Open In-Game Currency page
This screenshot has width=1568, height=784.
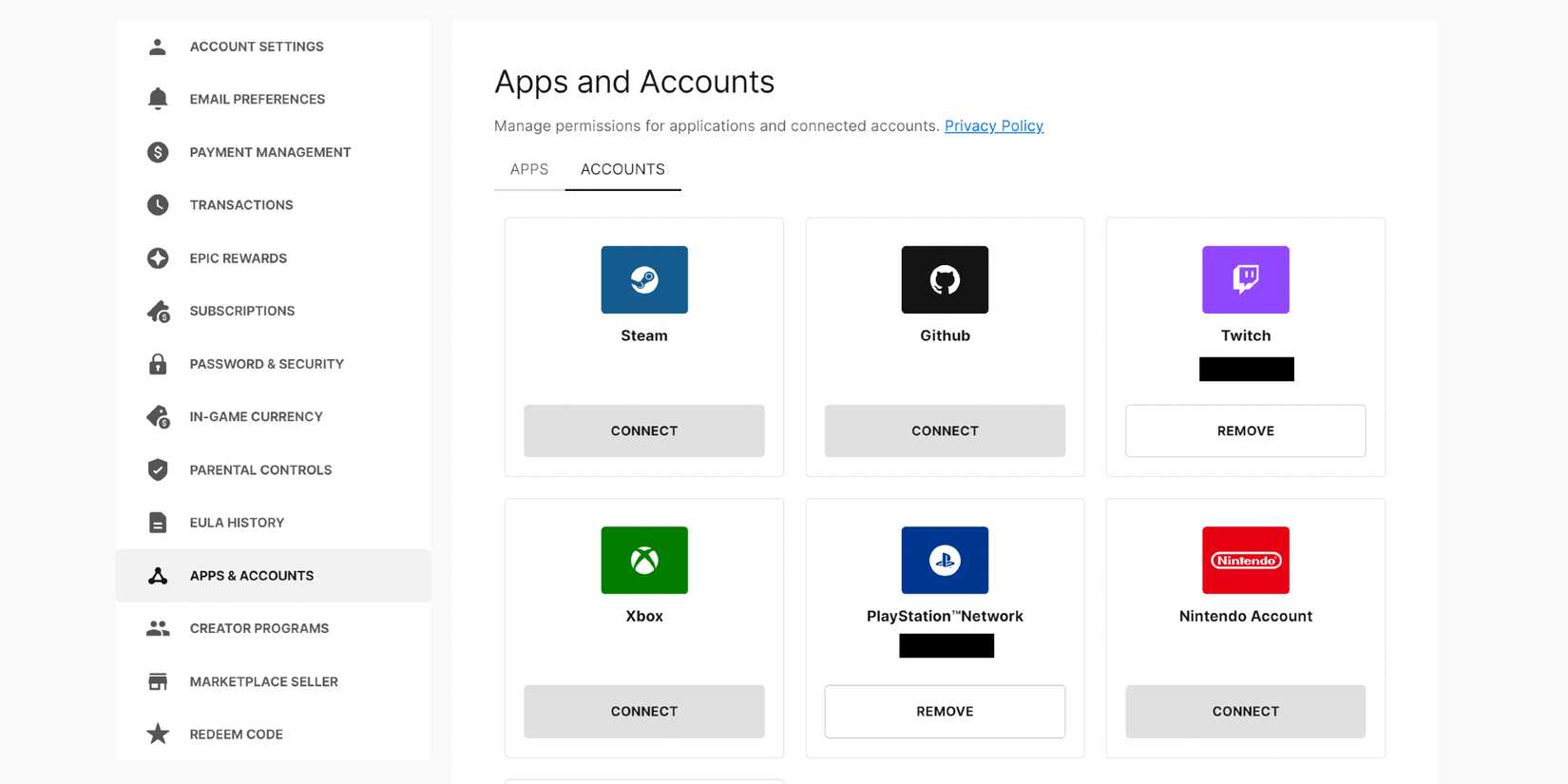273,417
